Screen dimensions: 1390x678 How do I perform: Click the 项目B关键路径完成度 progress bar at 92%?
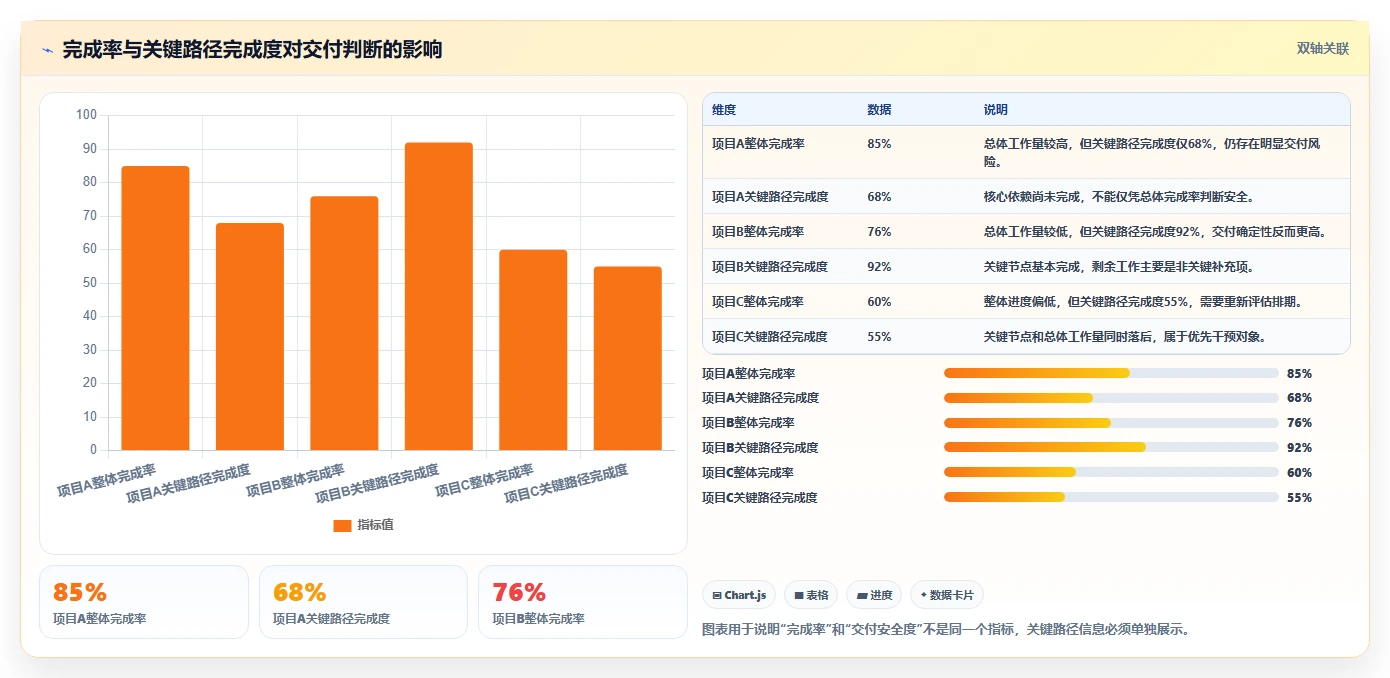[1111, 448]
